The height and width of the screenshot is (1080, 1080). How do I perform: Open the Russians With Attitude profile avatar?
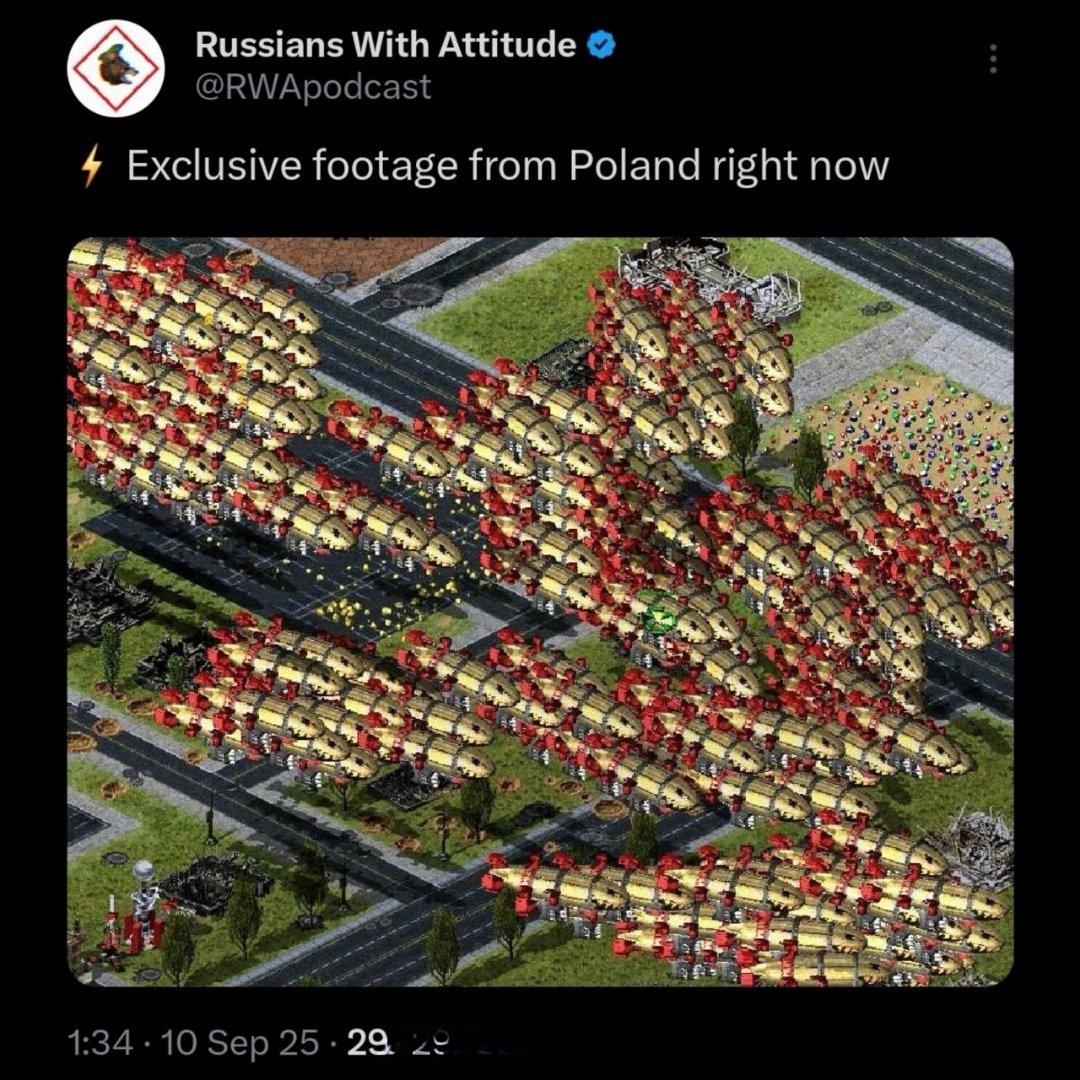coord(116,68)
